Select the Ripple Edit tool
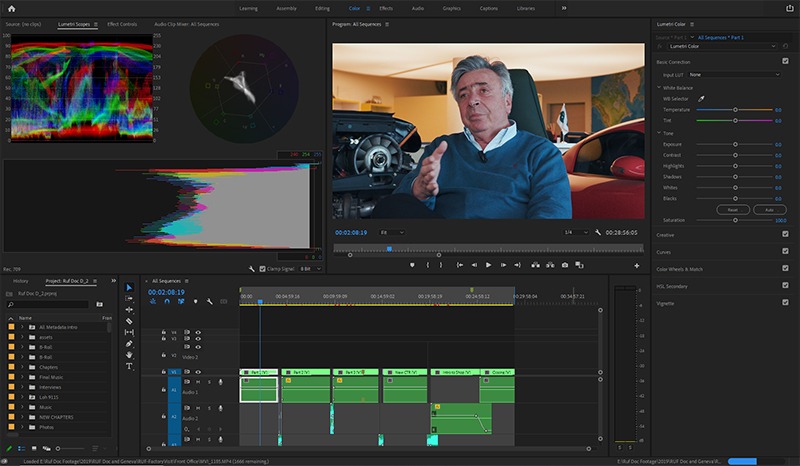This screenshot has width=800, height=466. 129,309
